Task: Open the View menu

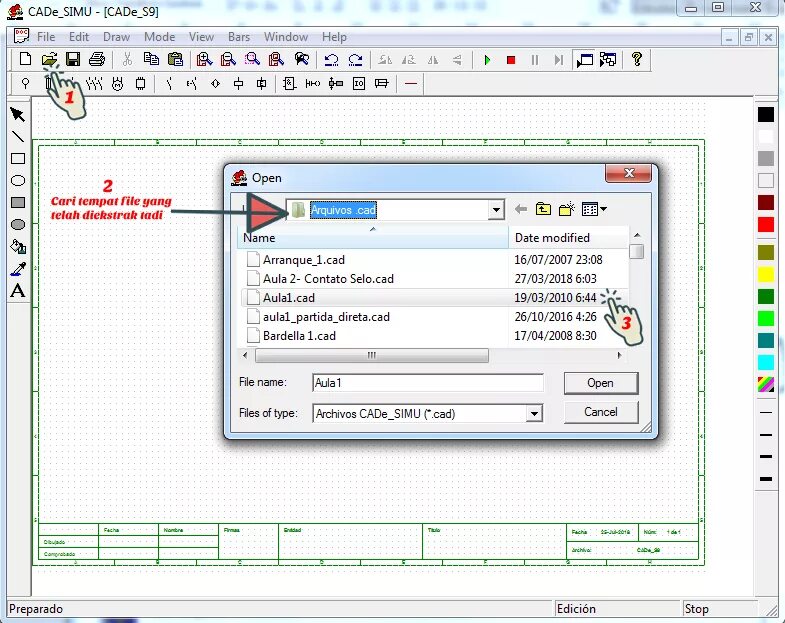Action: click(201, 37)
